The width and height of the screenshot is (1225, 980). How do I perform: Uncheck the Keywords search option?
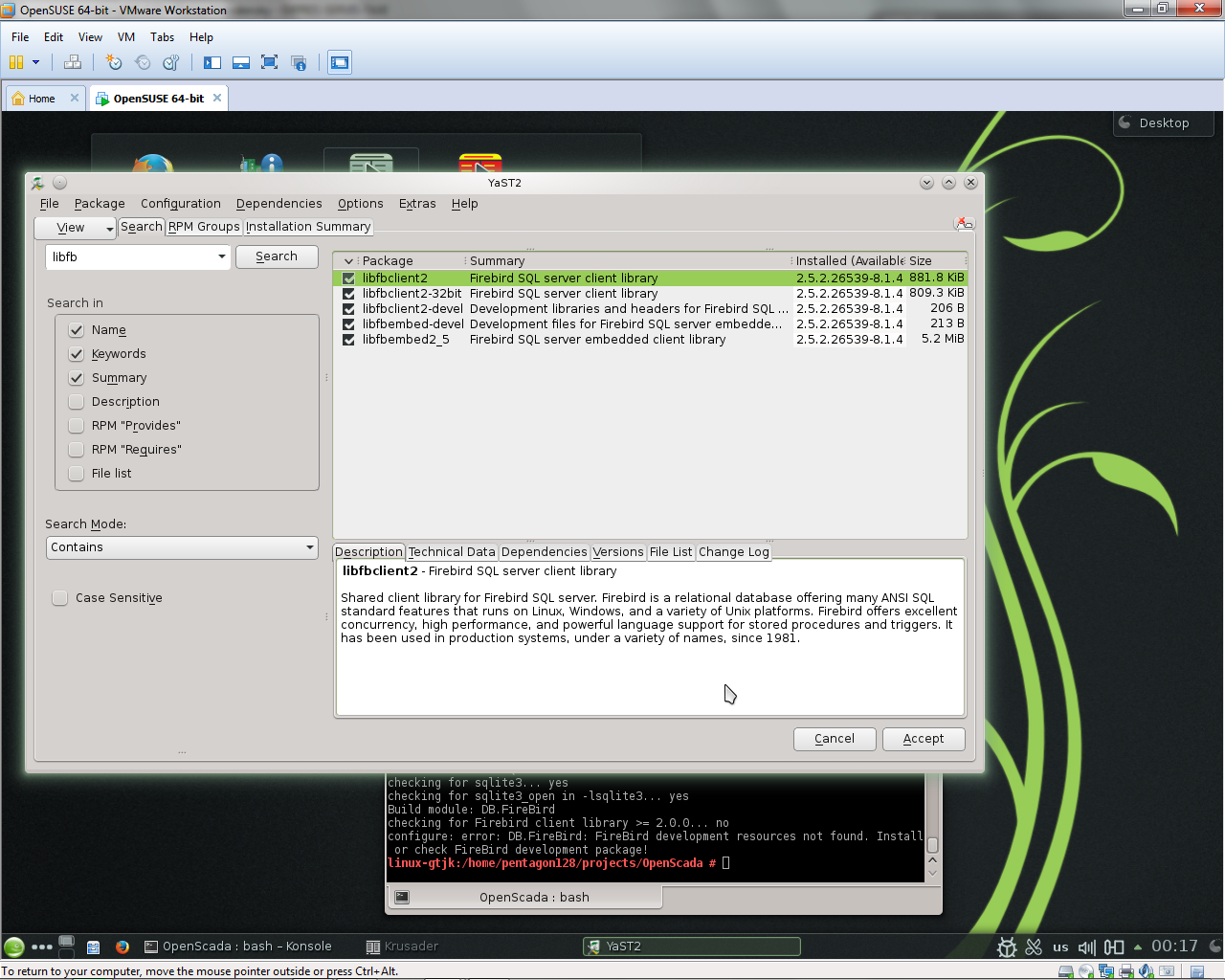coord(77,354)
